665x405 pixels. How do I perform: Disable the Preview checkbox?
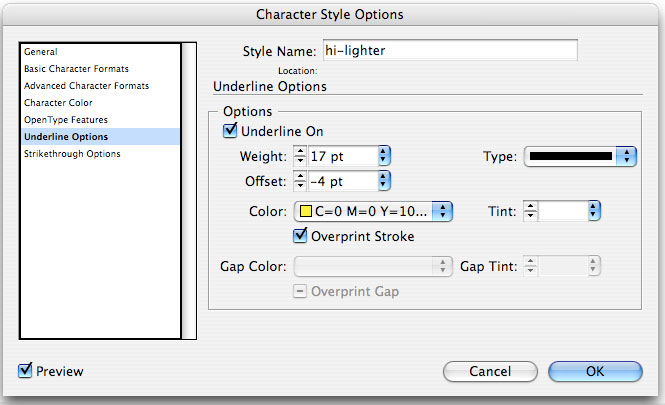25,371
